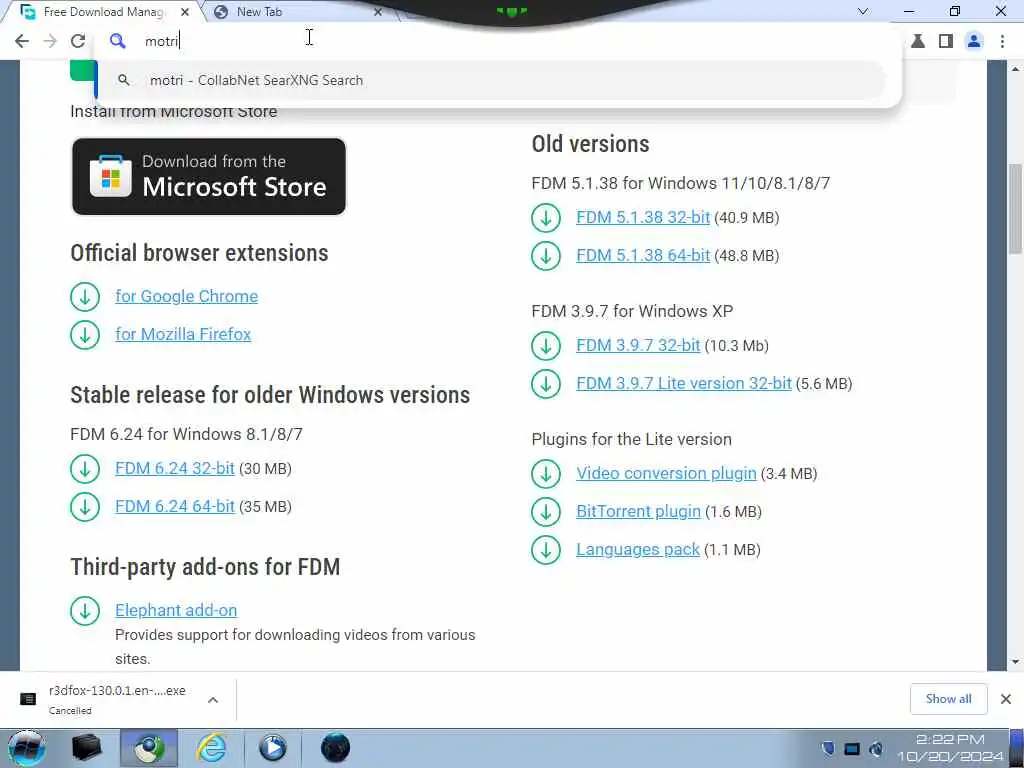Click download arrow icon beside FDM 6.24 64-bit
This screenshot has height=768, width=1024.
pyautogui.click(x=85, y=507)
